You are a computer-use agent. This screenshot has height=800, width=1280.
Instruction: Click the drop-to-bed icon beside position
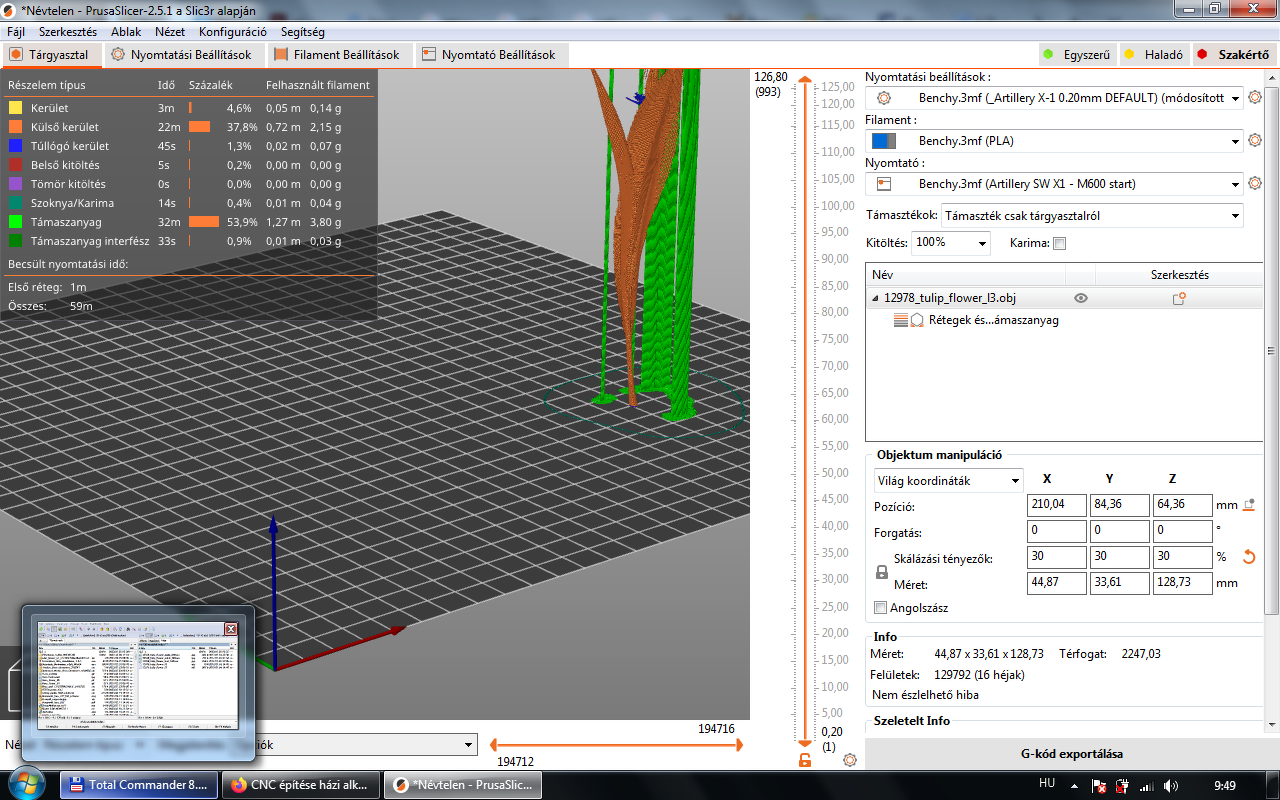pyautogui.click(x=1248, y=505)
